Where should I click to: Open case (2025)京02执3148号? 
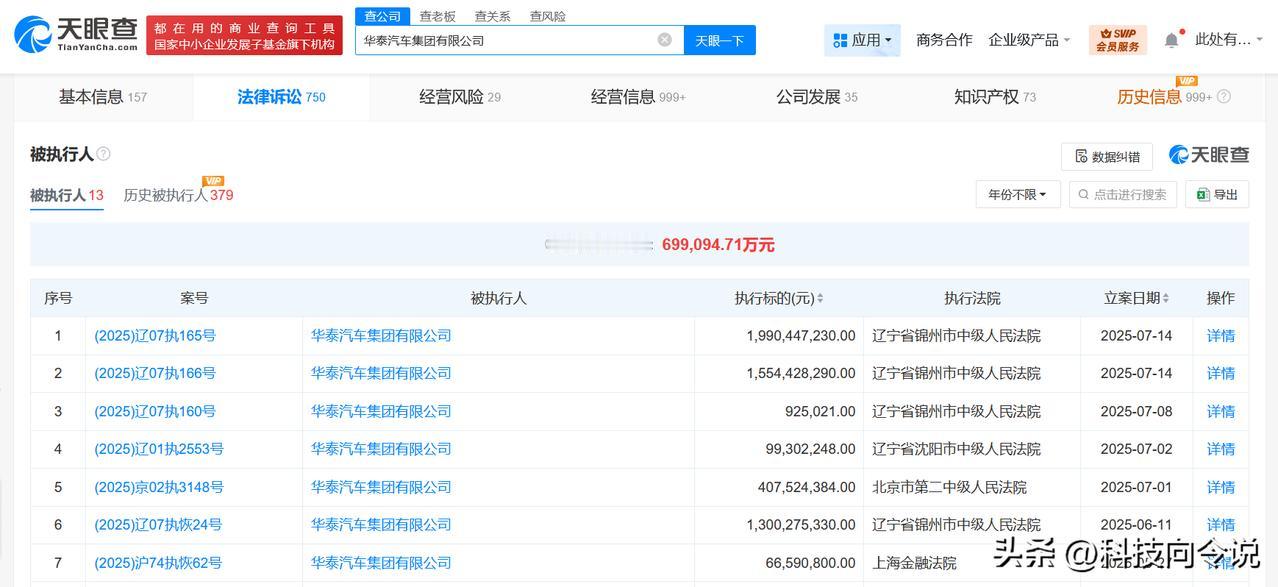click(x=159, y=487)
